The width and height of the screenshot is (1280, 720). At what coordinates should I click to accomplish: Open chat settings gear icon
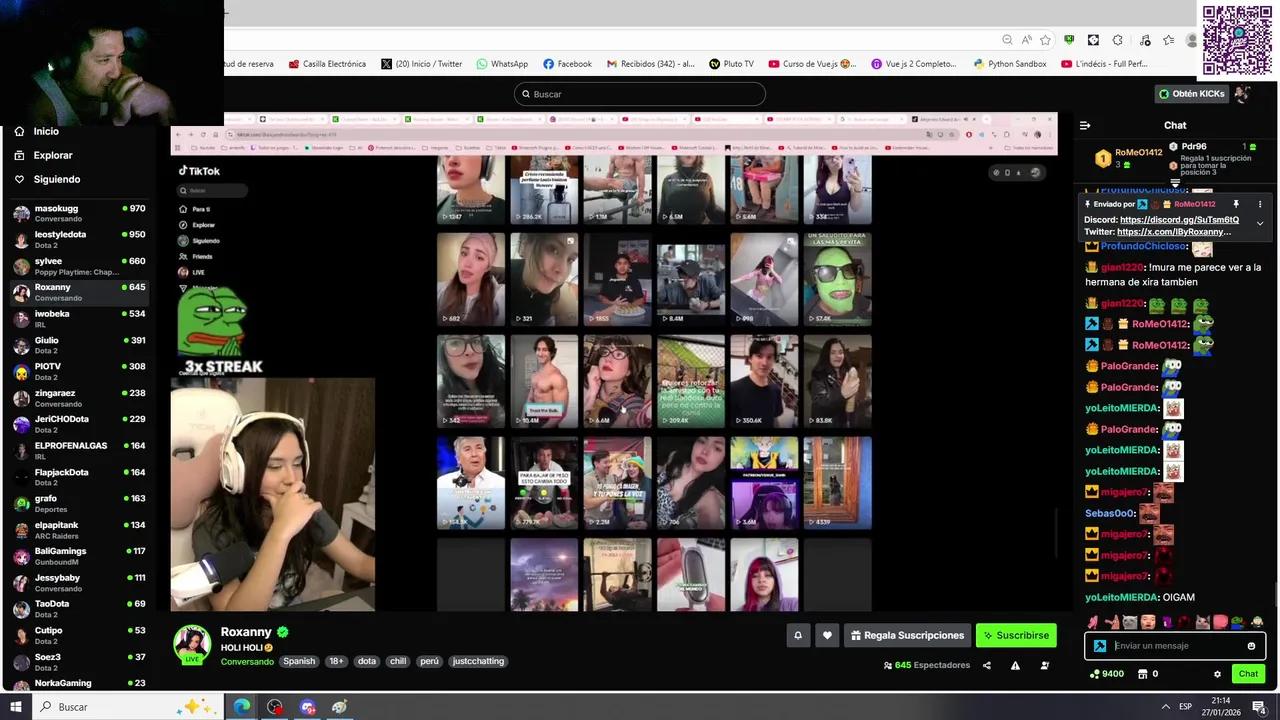(1217, 674)
